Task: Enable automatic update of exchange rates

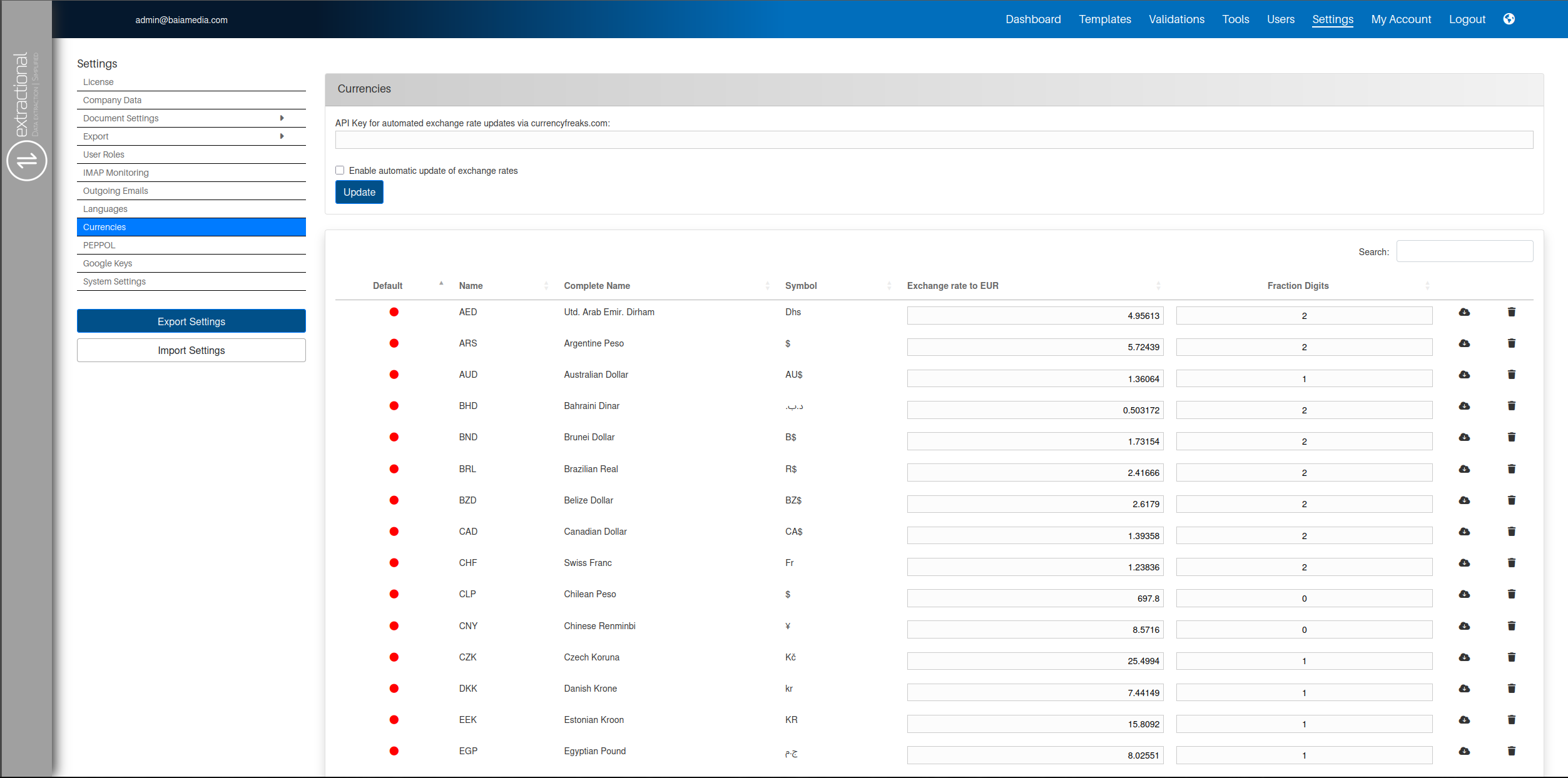Action: point(340,170)
